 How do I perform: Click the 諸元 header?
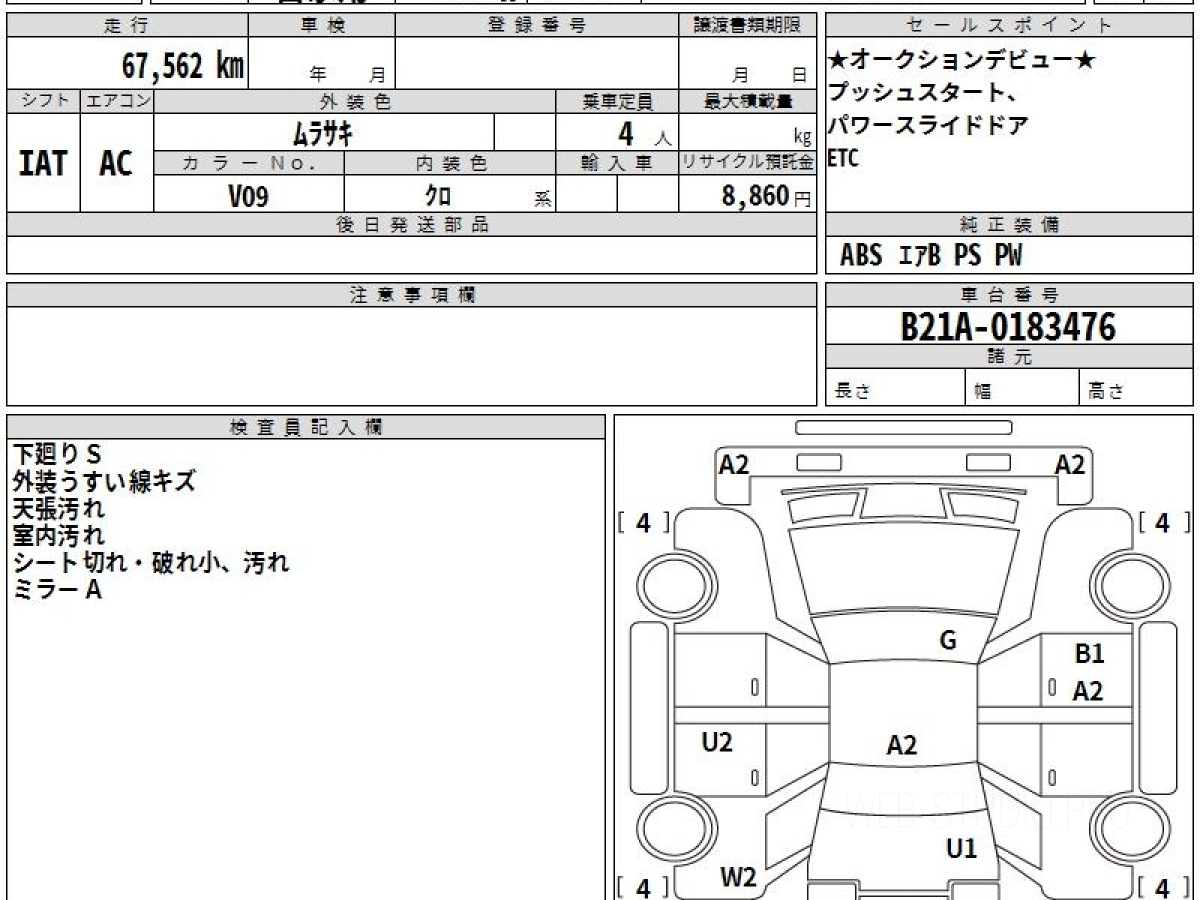[1009, 357]
